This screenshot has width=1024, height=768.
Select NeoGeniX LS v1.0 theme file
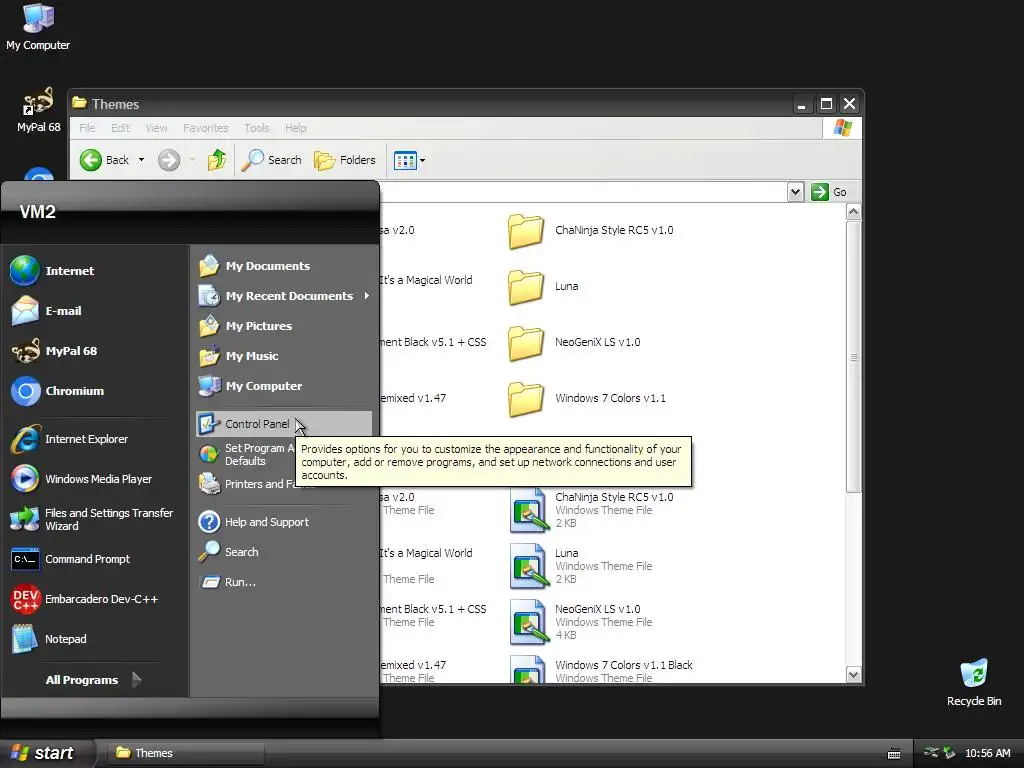[581, 622]
